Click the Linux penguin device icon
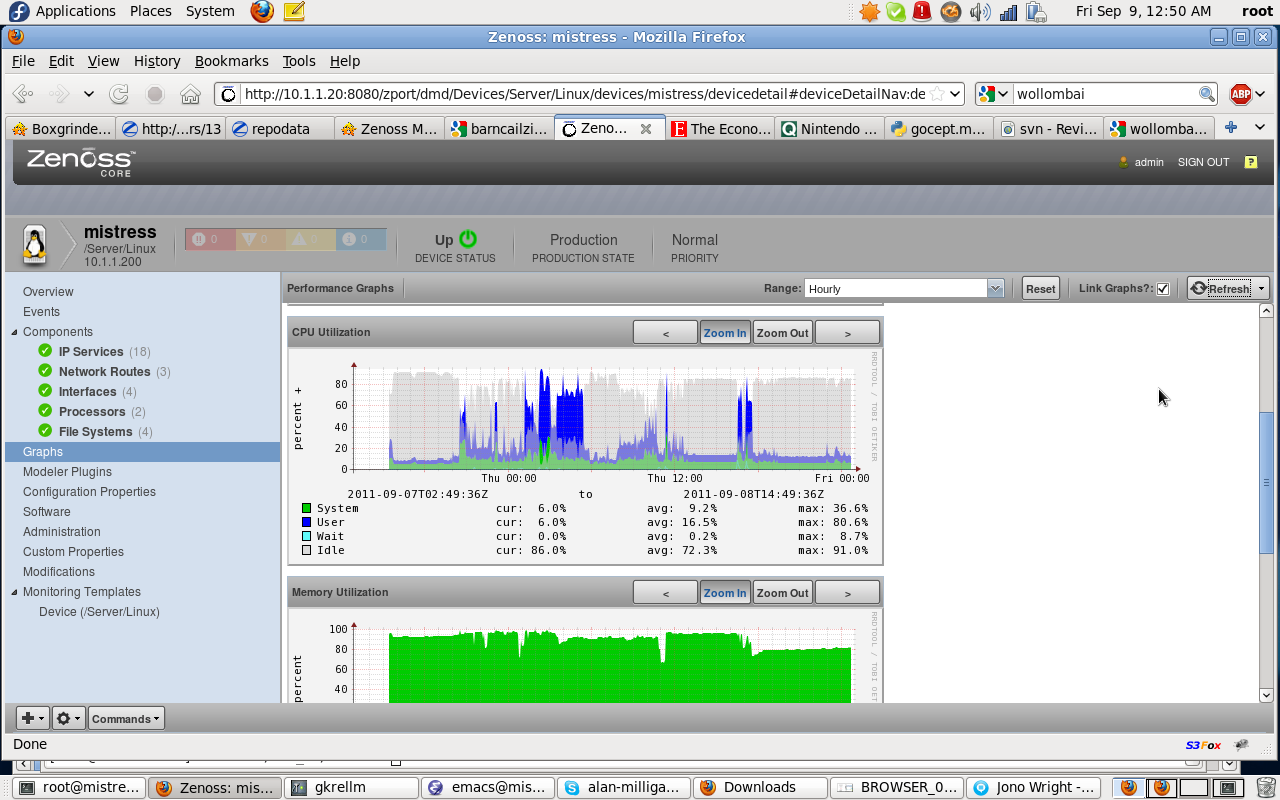Image resolution: width=1280 pixels, height=800 pixels. pos(35,243)
